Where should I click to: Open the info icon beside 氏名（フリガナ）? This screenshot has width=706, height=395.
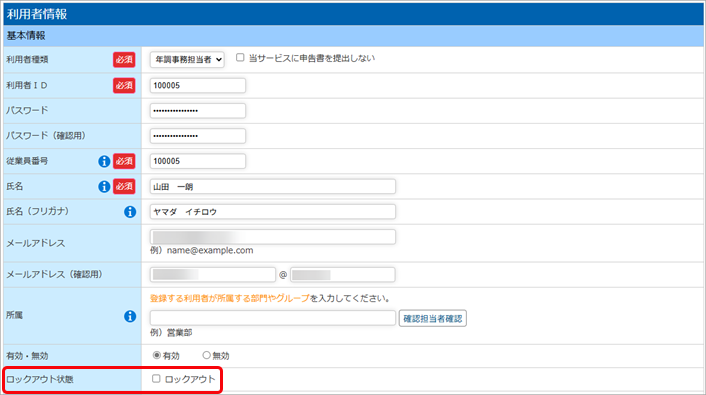(x=130, y=212)
